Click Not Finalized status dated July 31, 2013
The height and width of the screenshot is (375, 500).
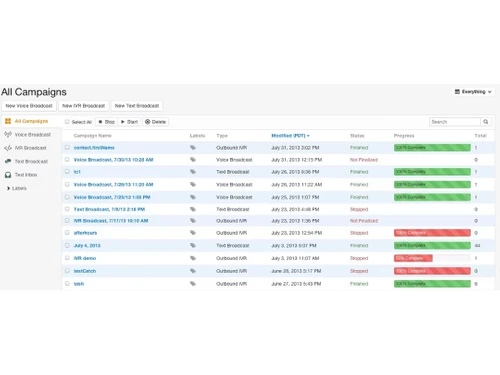point(364,160)
